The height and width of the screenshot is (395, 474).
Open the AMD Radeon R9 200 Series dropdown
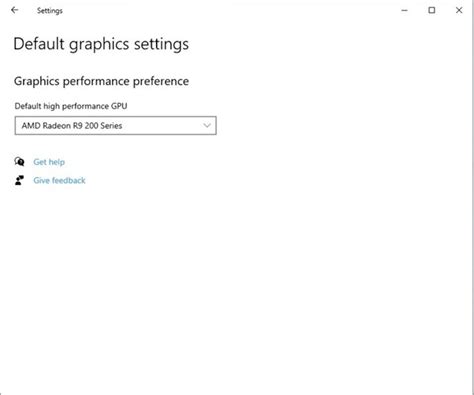116,126
